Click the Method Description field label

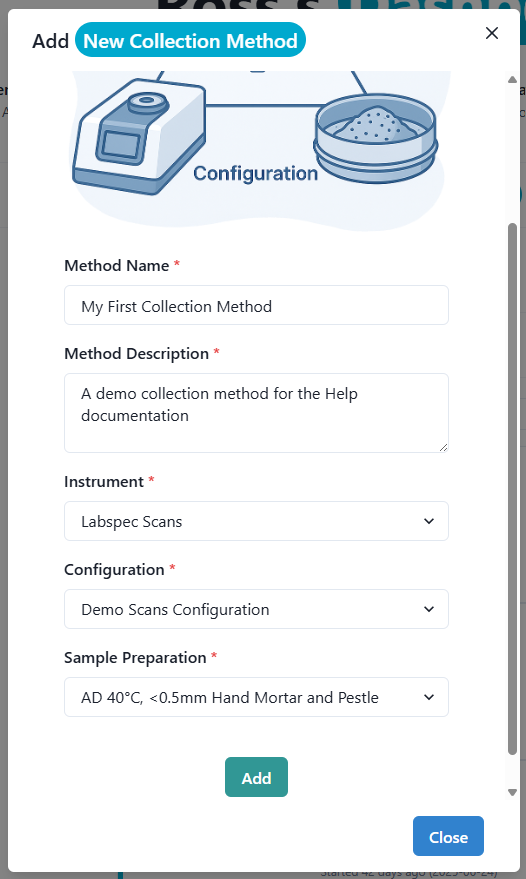tap(136, 354)
